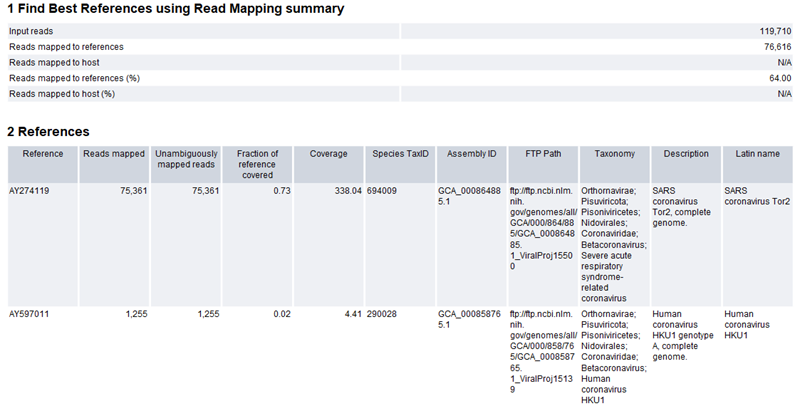Select Latin name 'SARS coronavirus Tor2'

(757, 196)
